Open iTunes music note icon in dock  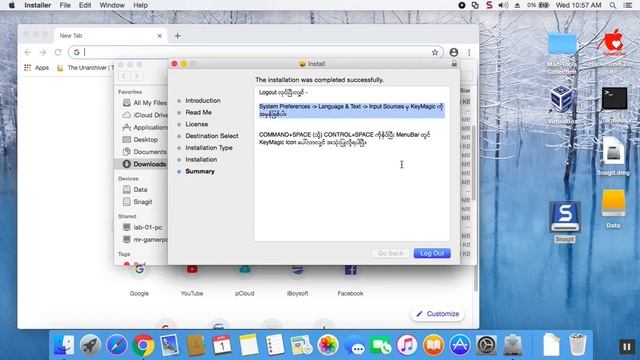coord(407,345)
